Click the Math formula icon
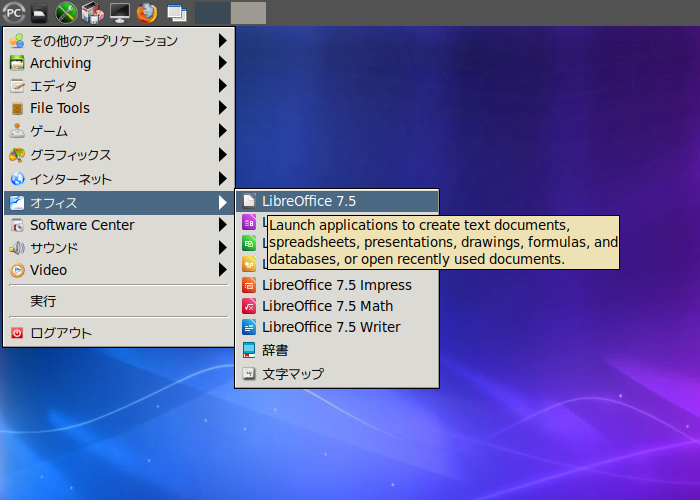Image resolution: width=700 pixels, height=500 pixels. [x=249, y=306]
